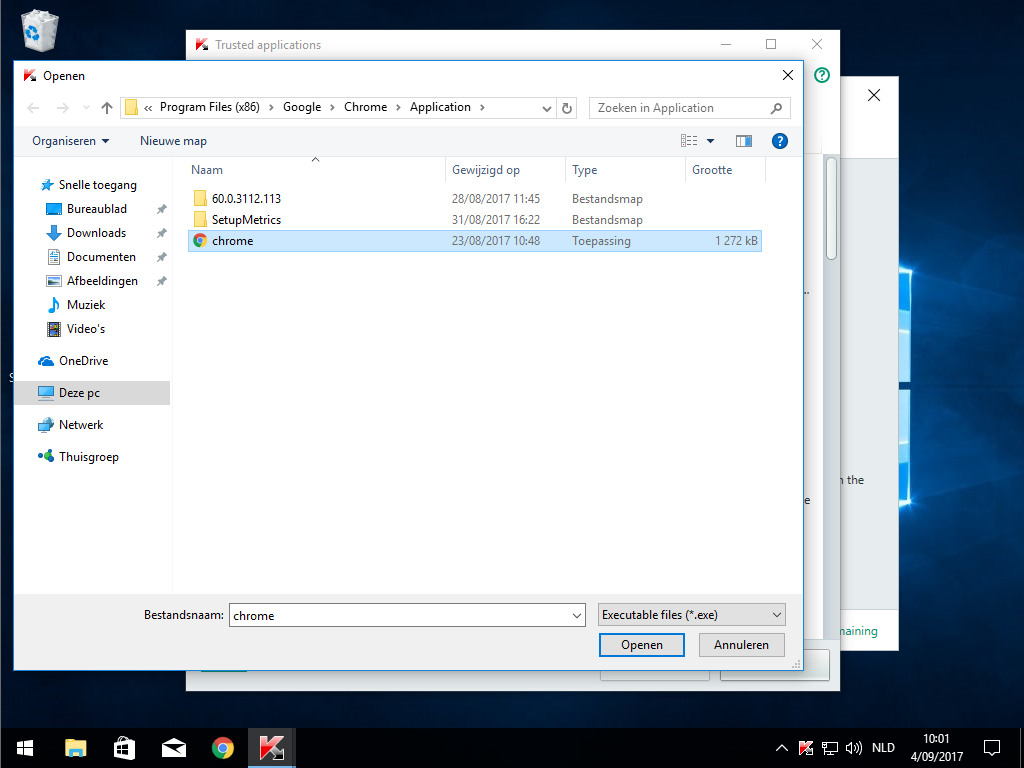Open the SetupMetrics folder
Viewport: 1024px width, 768px height.
click(246, 220)
